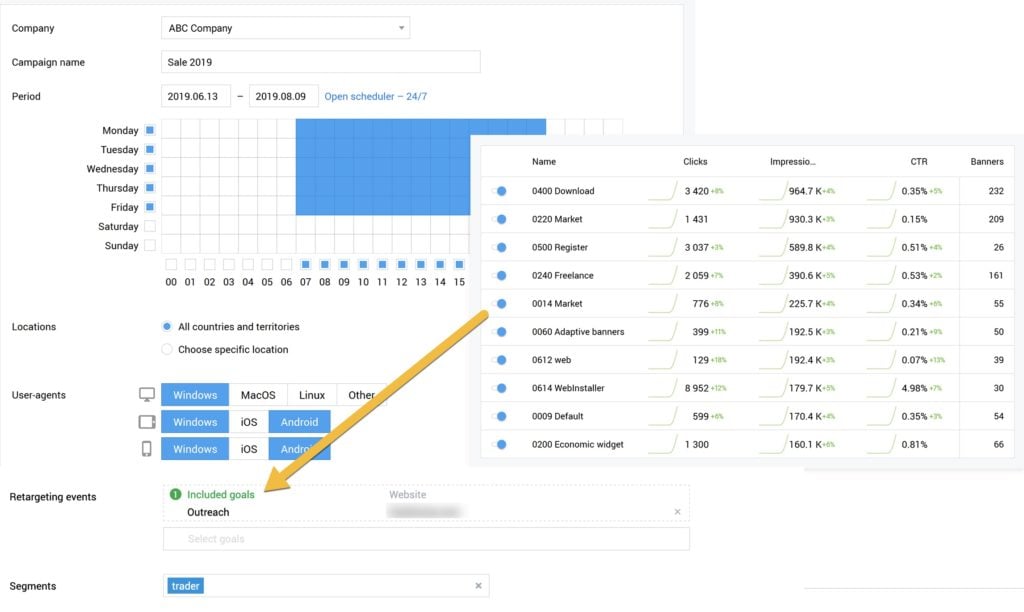Image resolution: width=1024 pixels, height=612 pixels.
Task: Sort by Impressions column
Action: click(x=792, y=161)
